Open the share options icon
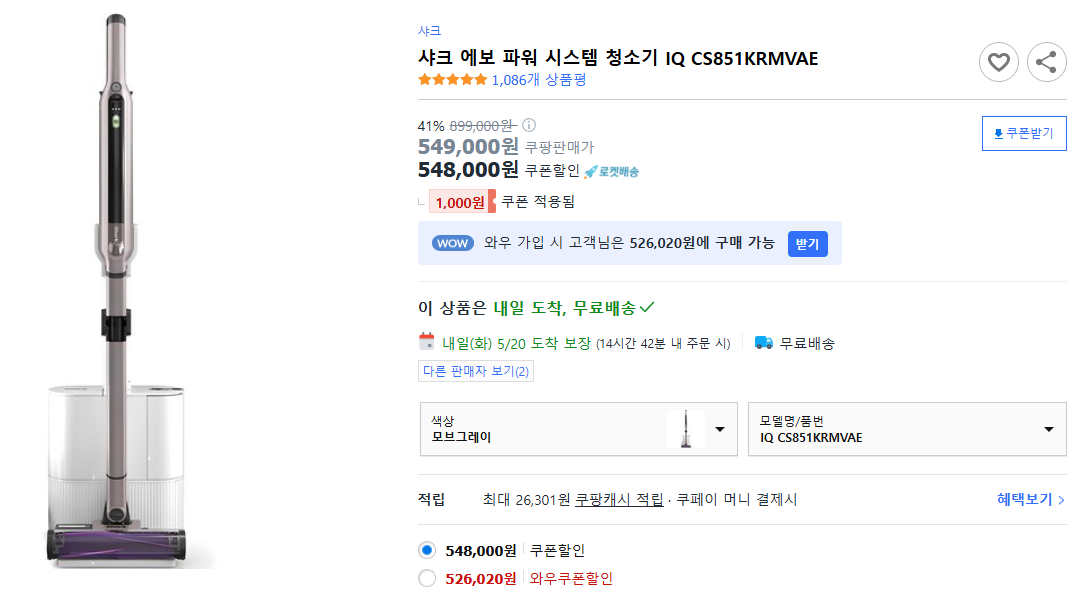This screenshot has height=592, width=1075. (1046, 61)
